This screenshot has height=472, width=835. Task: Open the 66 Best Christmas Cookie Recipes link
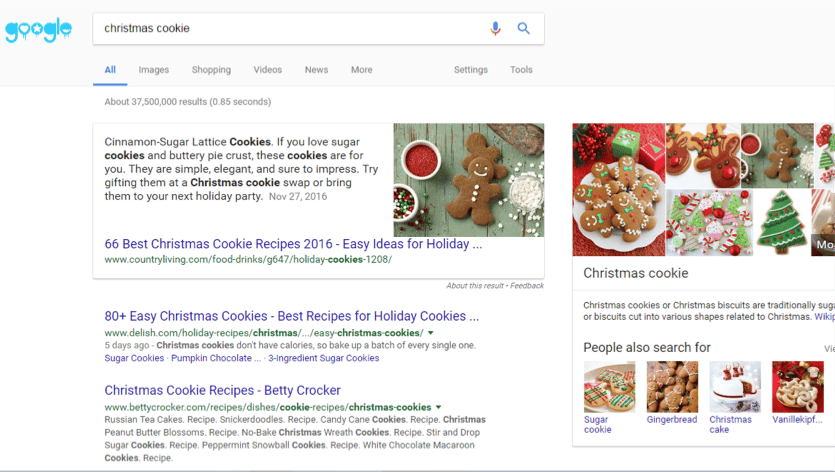(x=293, y=244)
